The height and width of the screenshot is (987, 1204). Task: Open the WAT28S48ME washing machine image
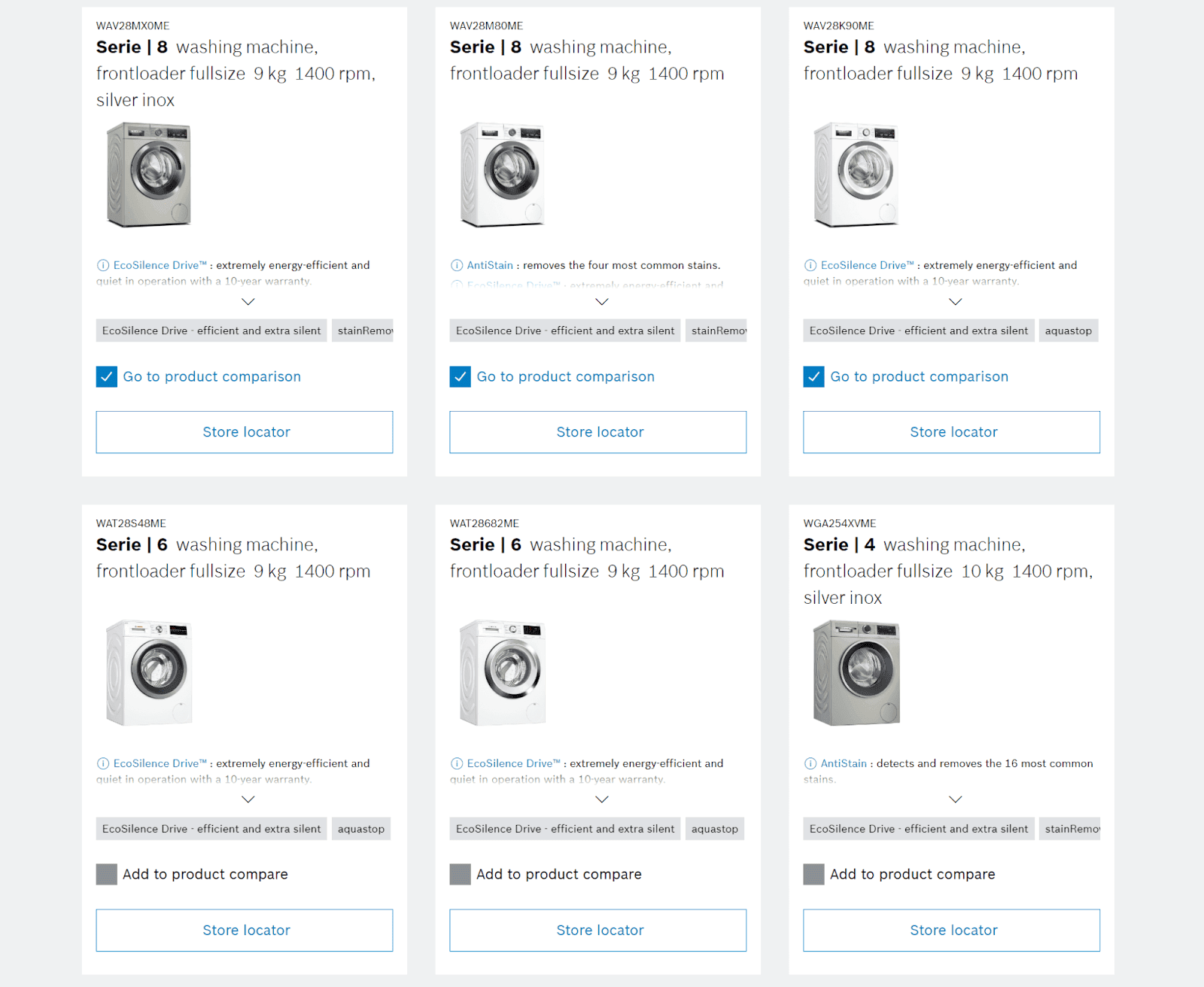(x=149, y=672)
